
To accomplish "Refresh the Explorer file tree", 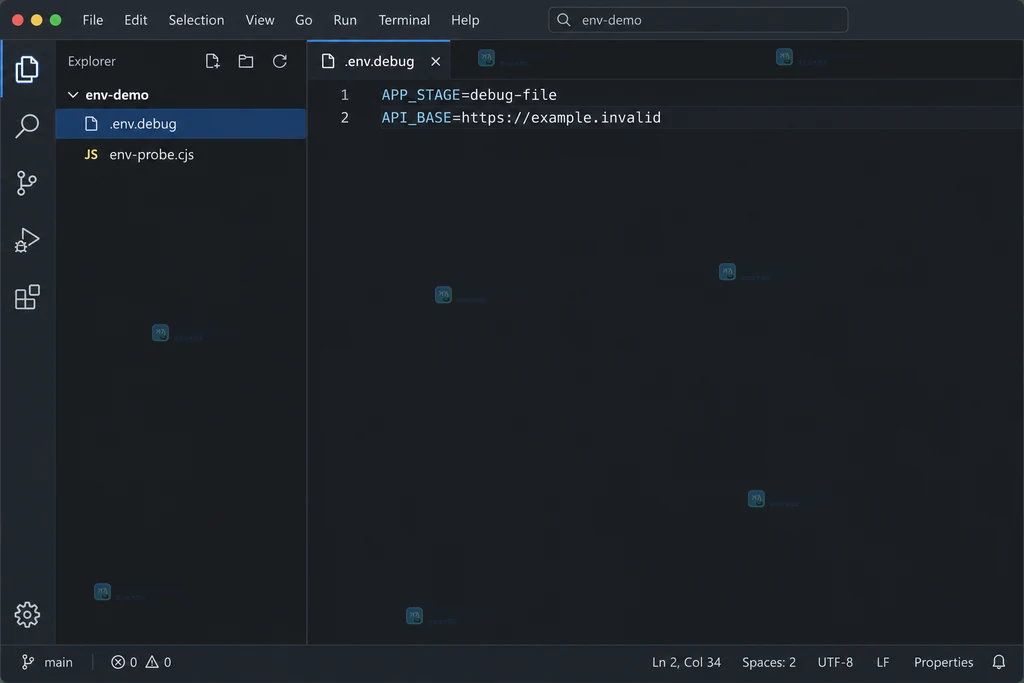I will pos(280,61).
